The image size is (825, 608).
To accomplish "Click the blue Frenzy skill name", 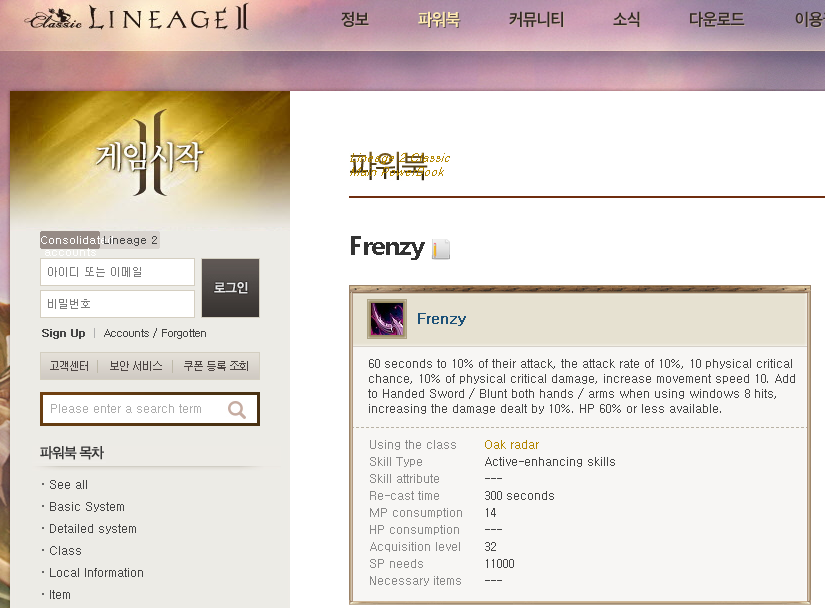I will 441,319.
